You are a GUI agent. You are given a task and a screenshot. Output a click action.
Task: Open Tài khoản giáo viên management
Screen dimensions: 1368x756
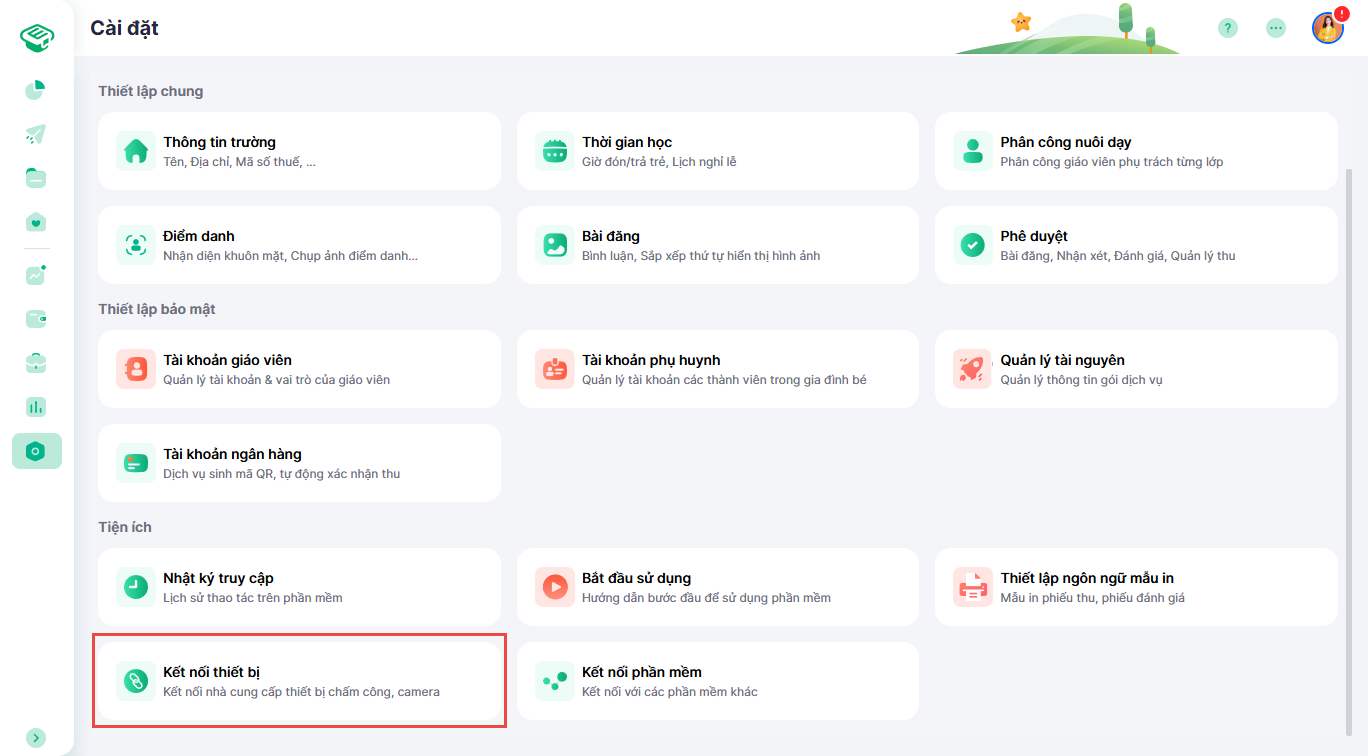tap(299, 369)
